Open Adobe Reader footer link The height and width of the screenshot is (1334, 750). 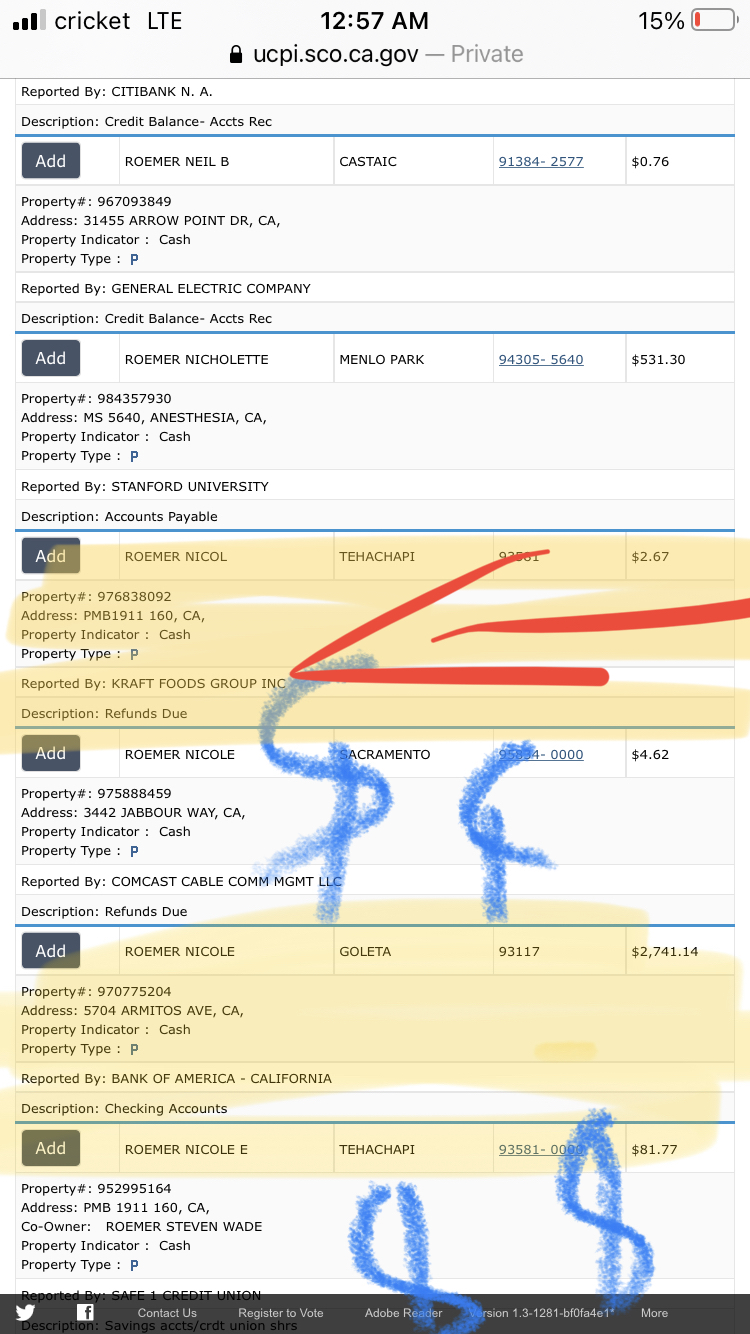pyautogui.click(x=403, y=1313)
